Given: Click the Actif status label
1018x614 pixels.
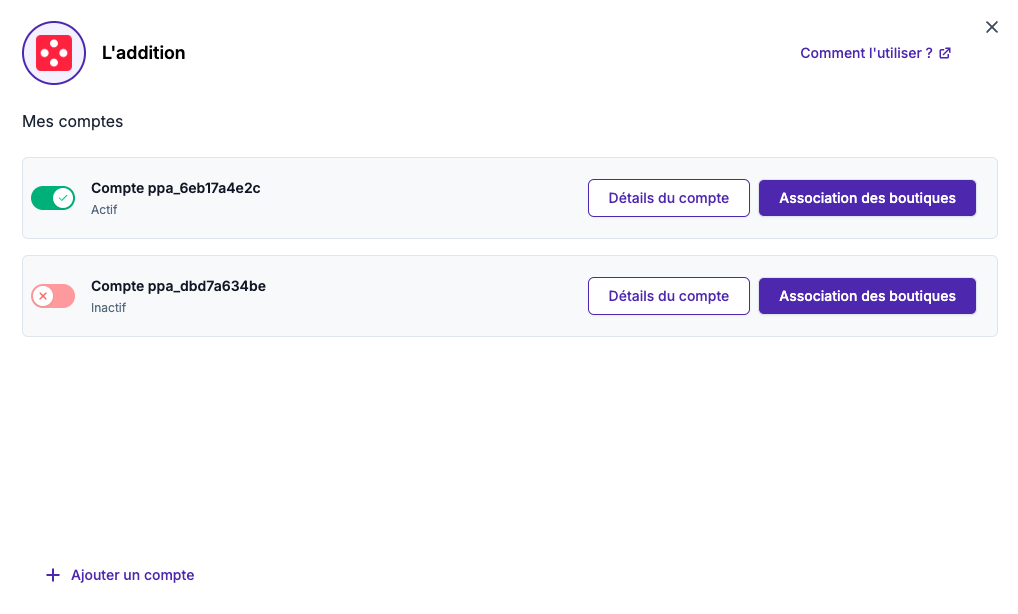Looking at the screenshot, I should 104,210.
